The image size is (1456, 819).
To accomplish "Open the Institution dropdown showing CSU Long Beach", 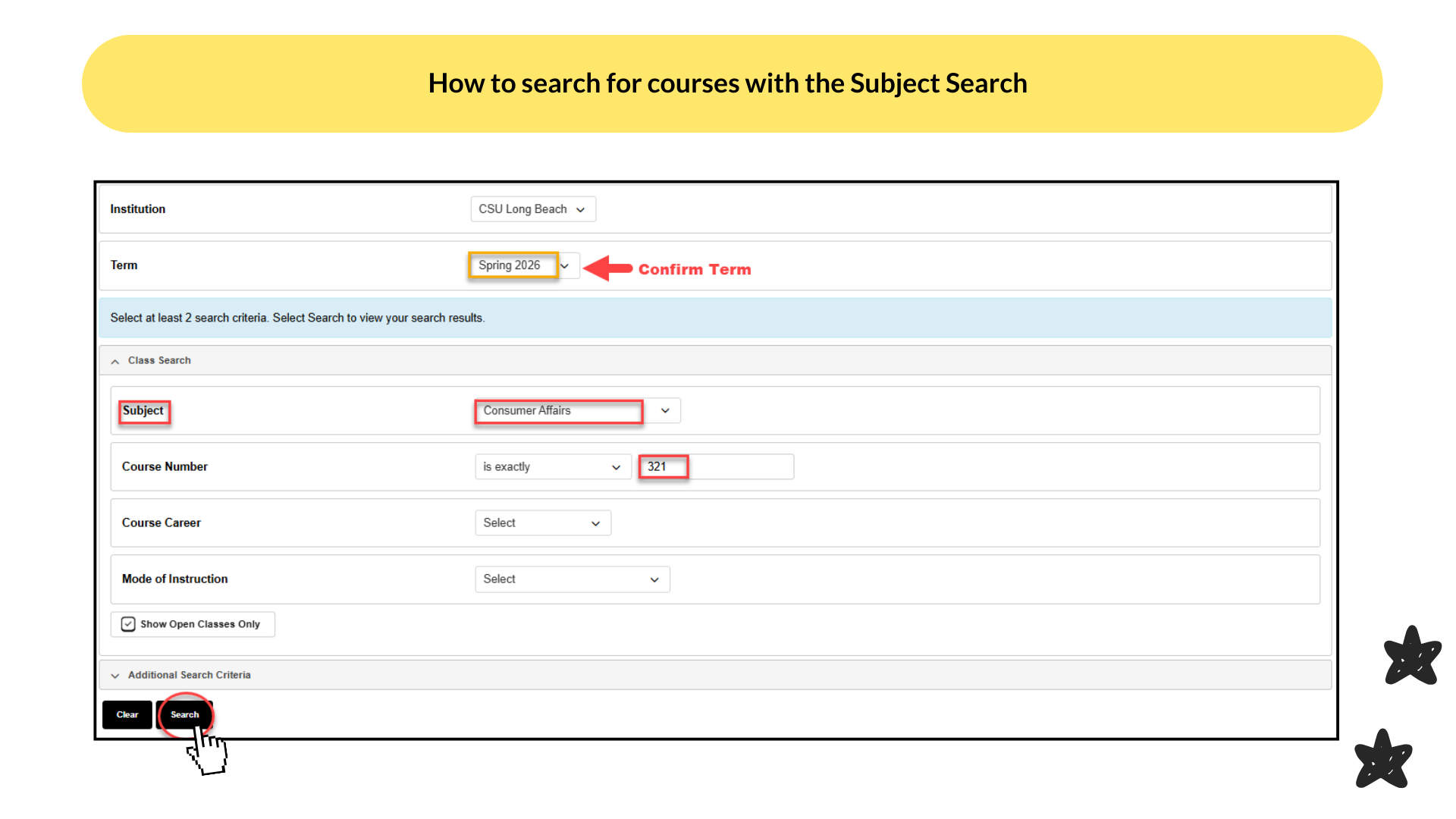I will tap(532, 209).
